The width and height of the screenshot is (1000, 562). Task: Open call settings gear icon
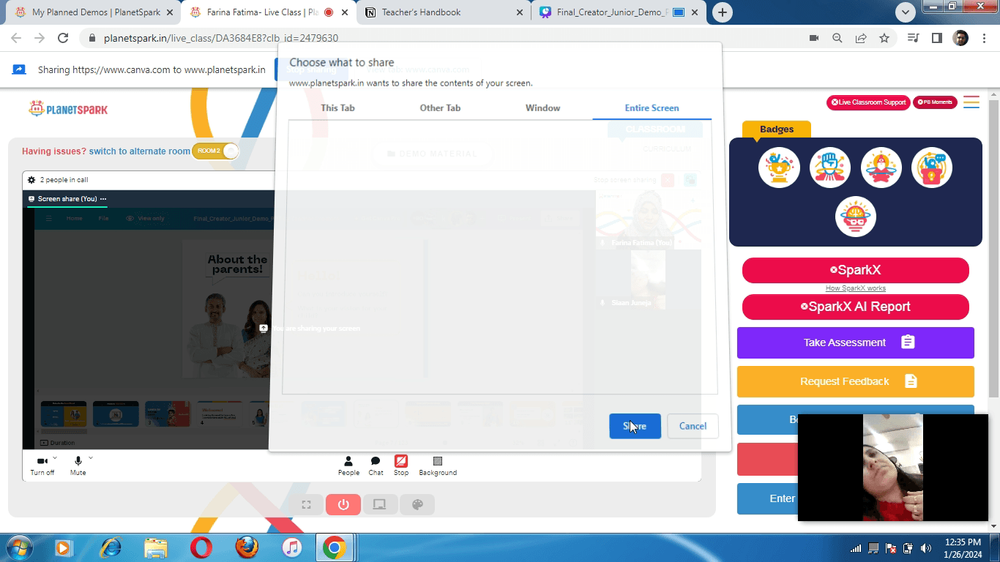click(x=31, y=180)
